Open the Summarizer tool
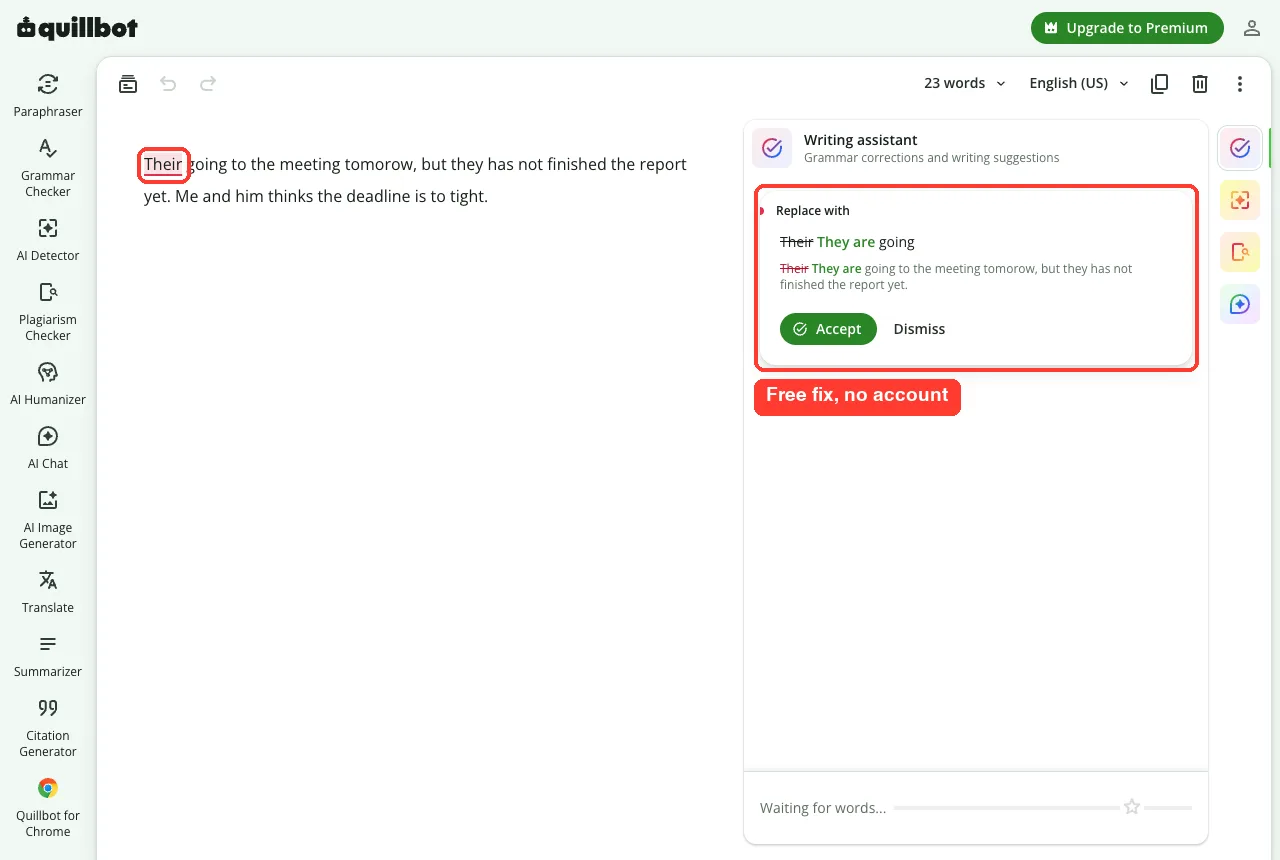The image size is (1280, 860). pyautogui.click(x=48, y=656)
